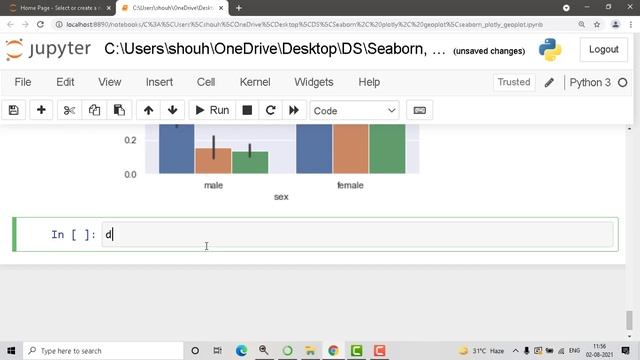Open a new browser tab

pyautogui.click(x=239, y=8)
